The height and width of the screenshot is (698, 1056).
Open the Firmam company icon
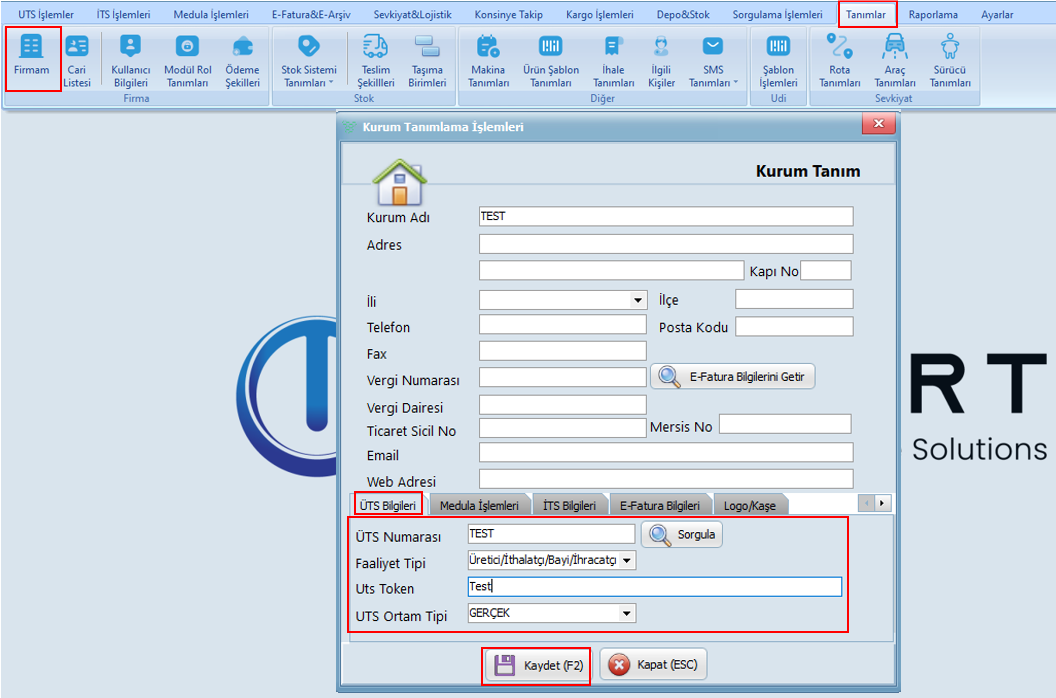pos(32,57)
